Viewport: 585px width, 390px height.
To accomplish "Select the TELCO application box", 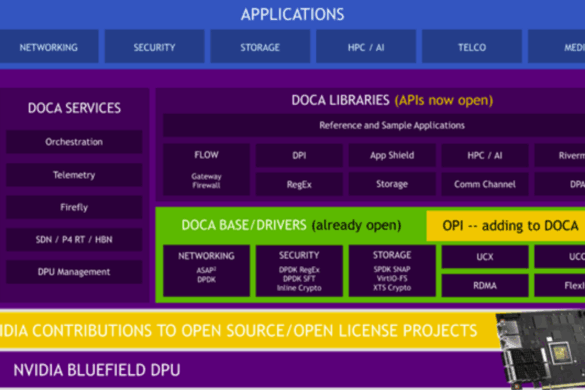I will click(x=472, y=47).
